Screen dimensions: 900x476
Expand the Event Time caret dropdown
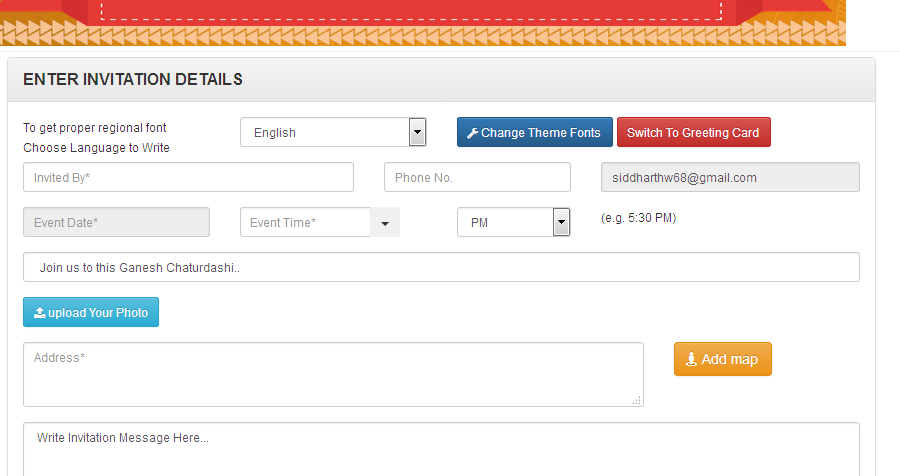tap(385, 223)
